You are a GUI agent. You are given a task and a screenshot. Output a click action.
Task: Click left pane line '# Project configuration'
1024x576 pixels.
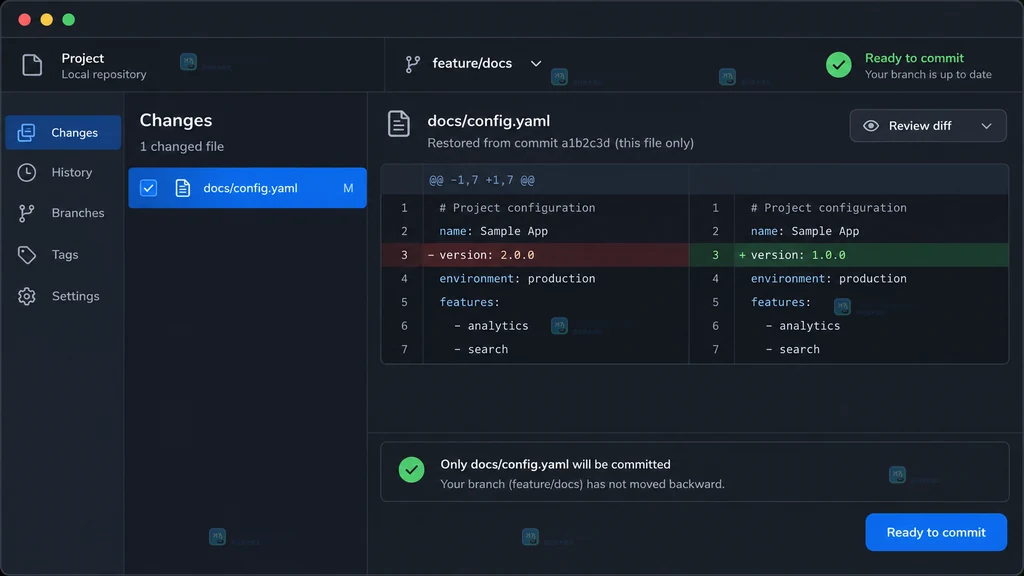[x=517, y=208]
